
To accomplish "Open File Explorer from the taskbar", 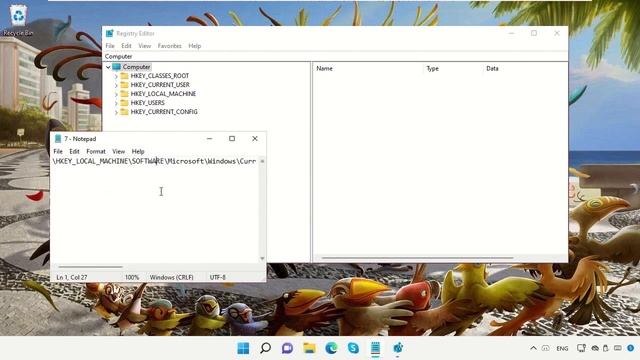I will [309, 348].
